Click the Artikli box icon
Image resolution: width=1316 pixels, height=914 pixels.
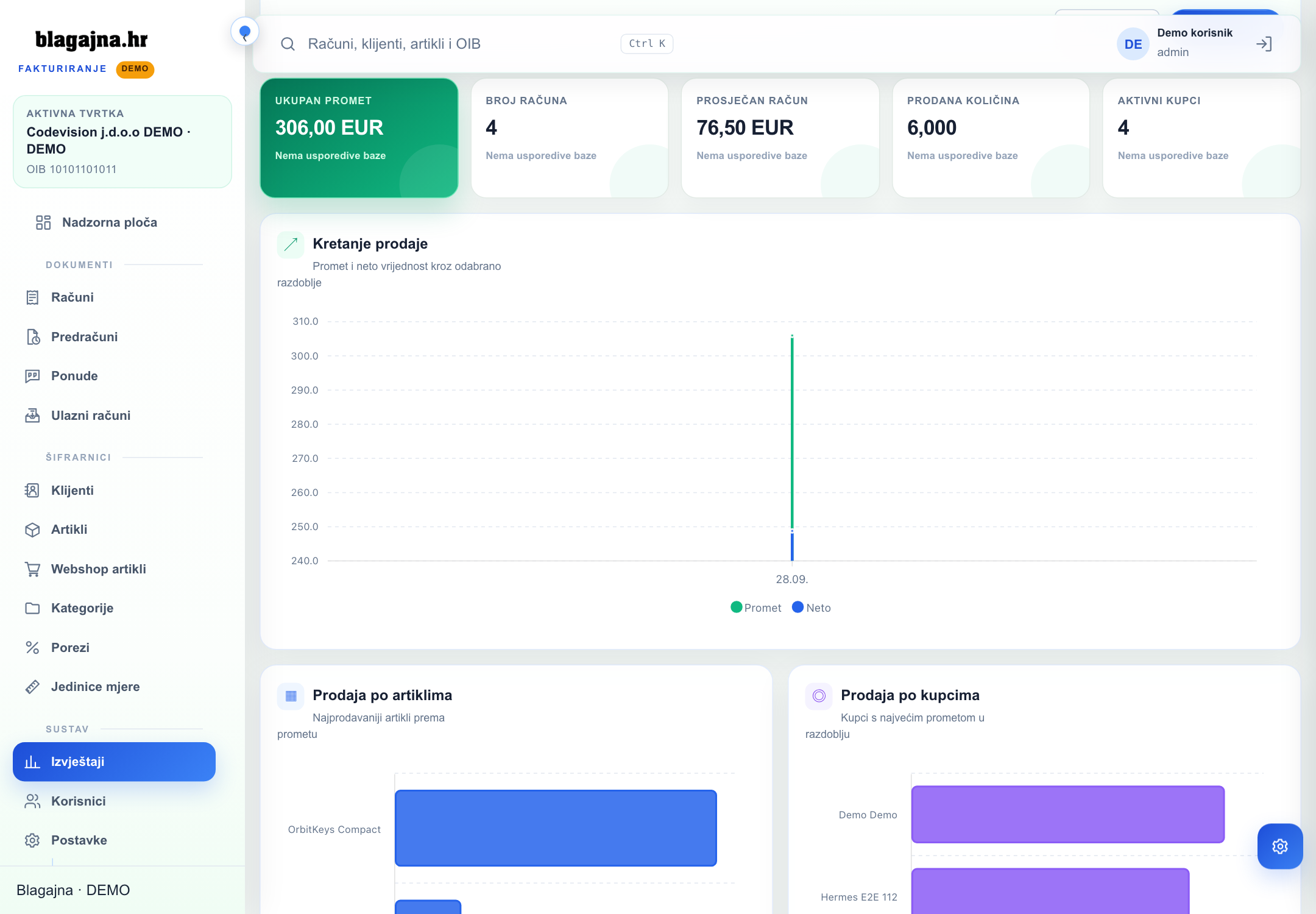(32, 530)
